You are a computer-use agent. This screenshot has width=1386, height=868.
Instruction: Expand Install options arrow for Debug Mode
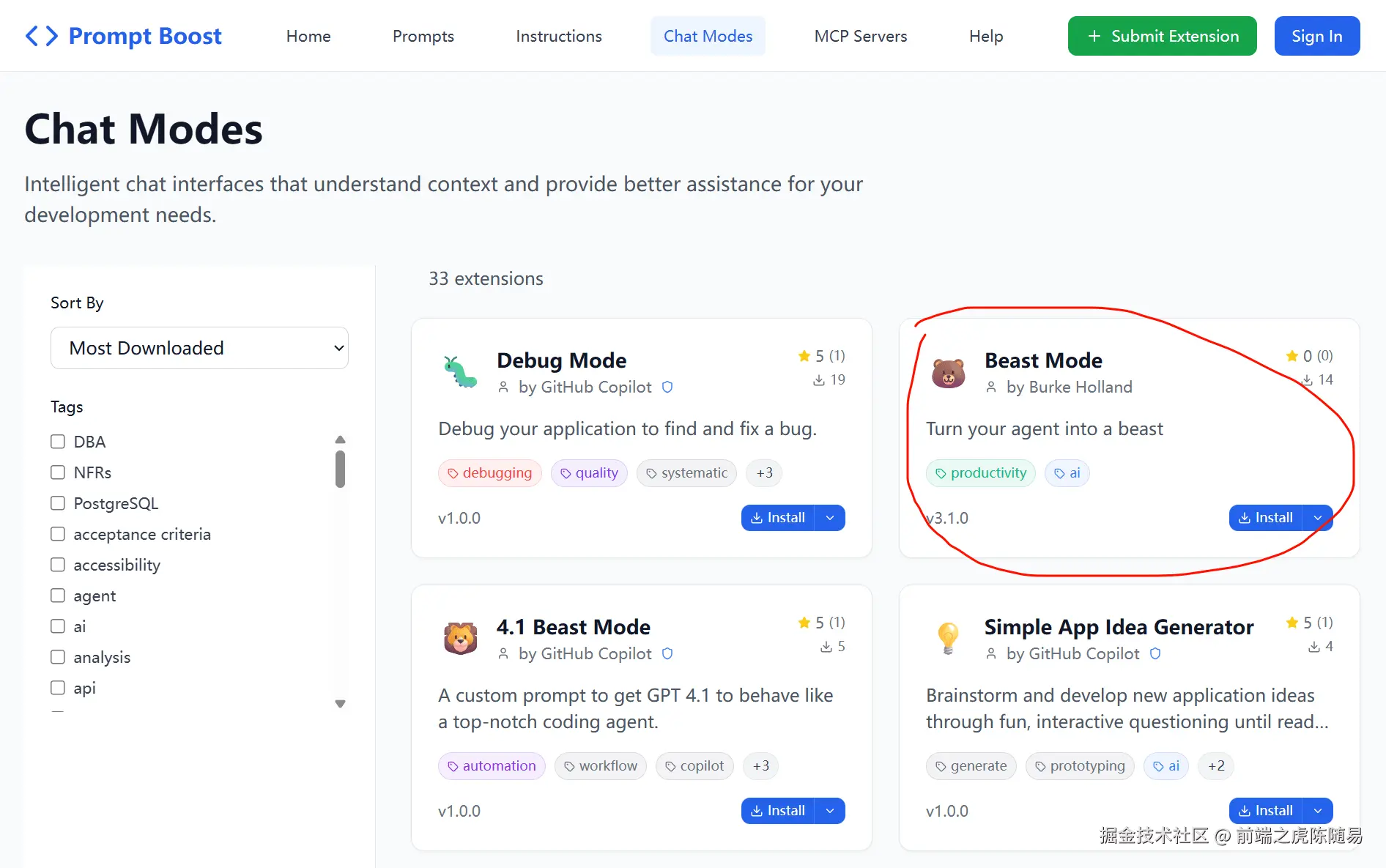point(830,518)
